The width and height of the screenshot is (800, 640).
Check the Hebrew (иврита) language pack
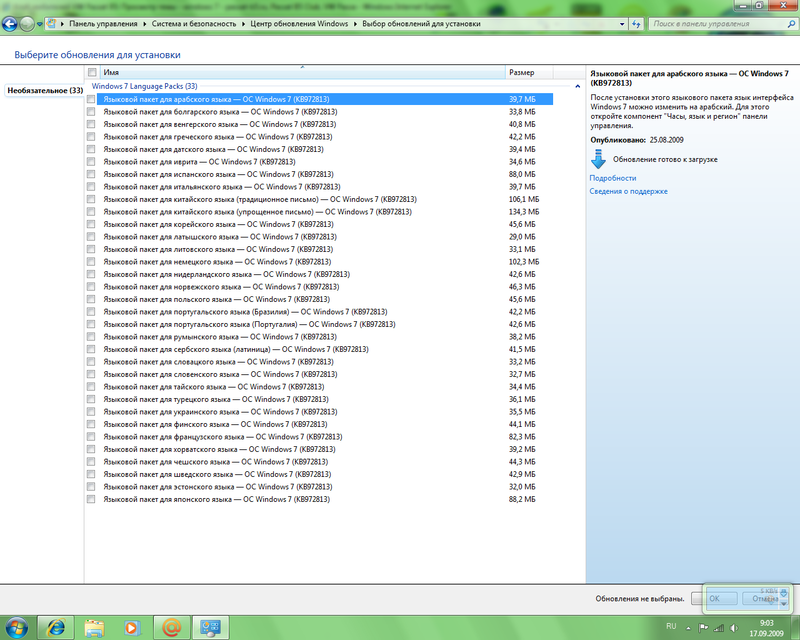91,161
